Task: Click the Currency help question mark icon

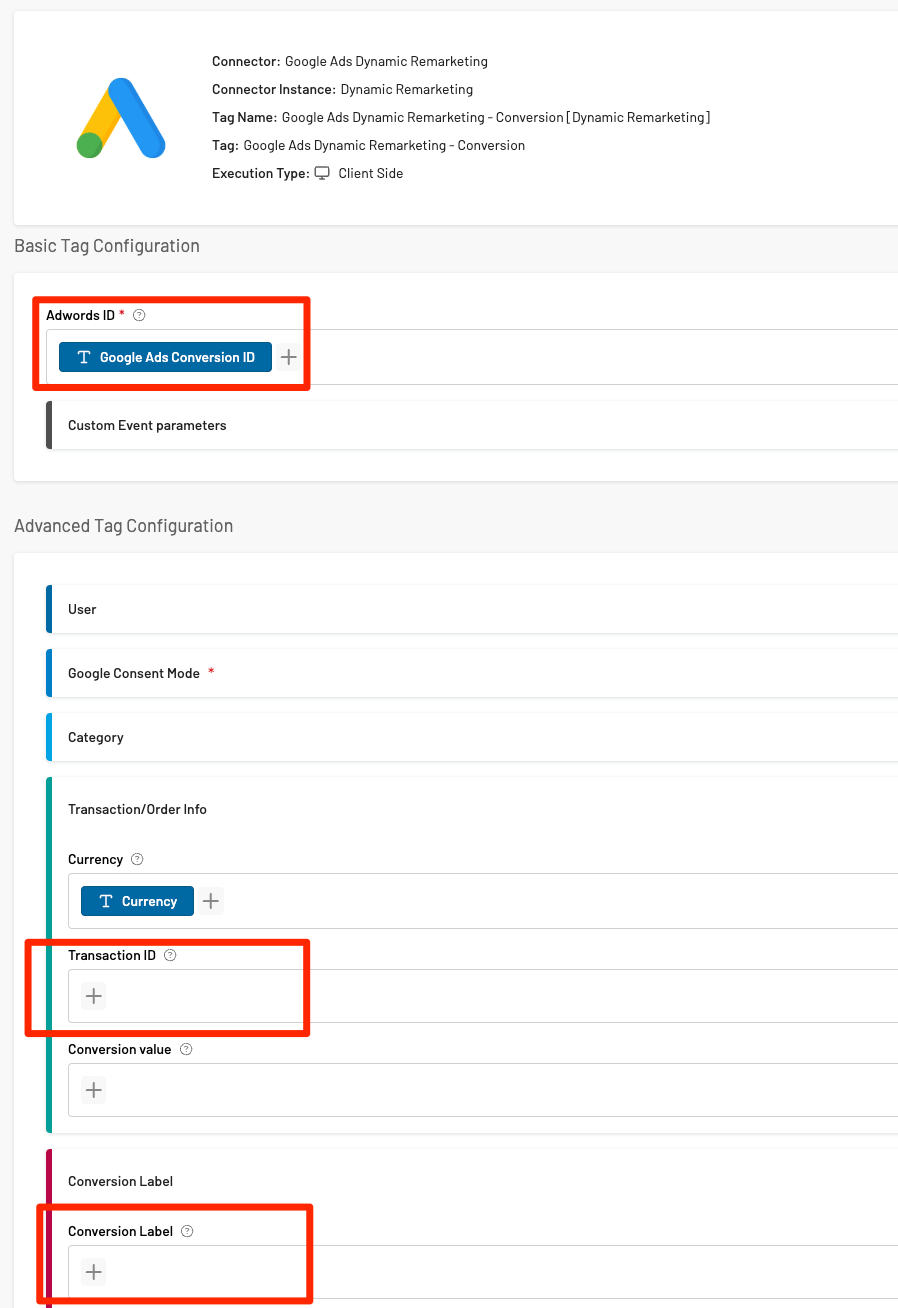Action: tap(137, 859)
